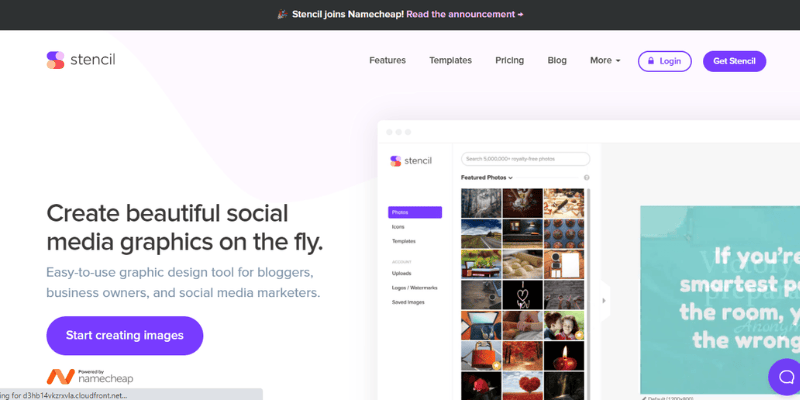The width and height of the screenshot is (800, 400).
Task: Open the Features menu item
Action: [387, 61]
